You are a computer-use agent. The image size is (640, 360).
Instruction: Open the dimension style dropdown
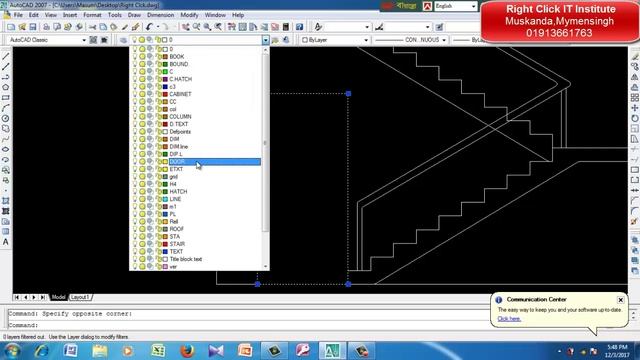(x=427, y=27)
